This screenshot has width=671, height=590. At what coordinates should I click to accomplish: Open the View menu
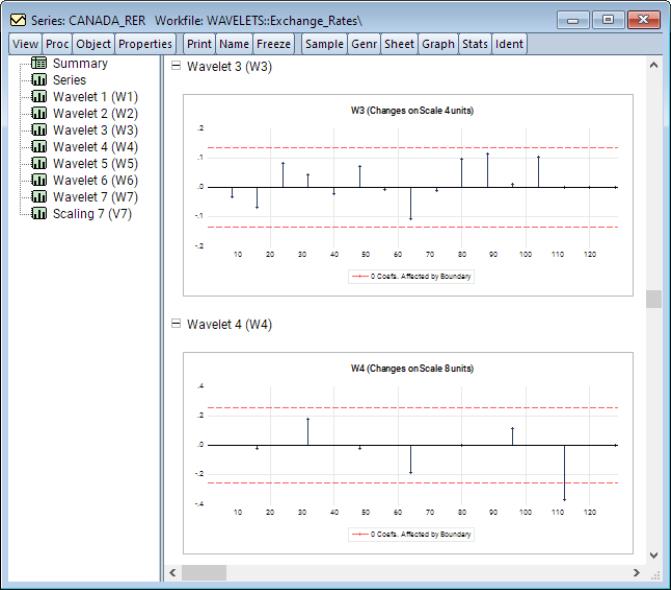tap(26, 44)
